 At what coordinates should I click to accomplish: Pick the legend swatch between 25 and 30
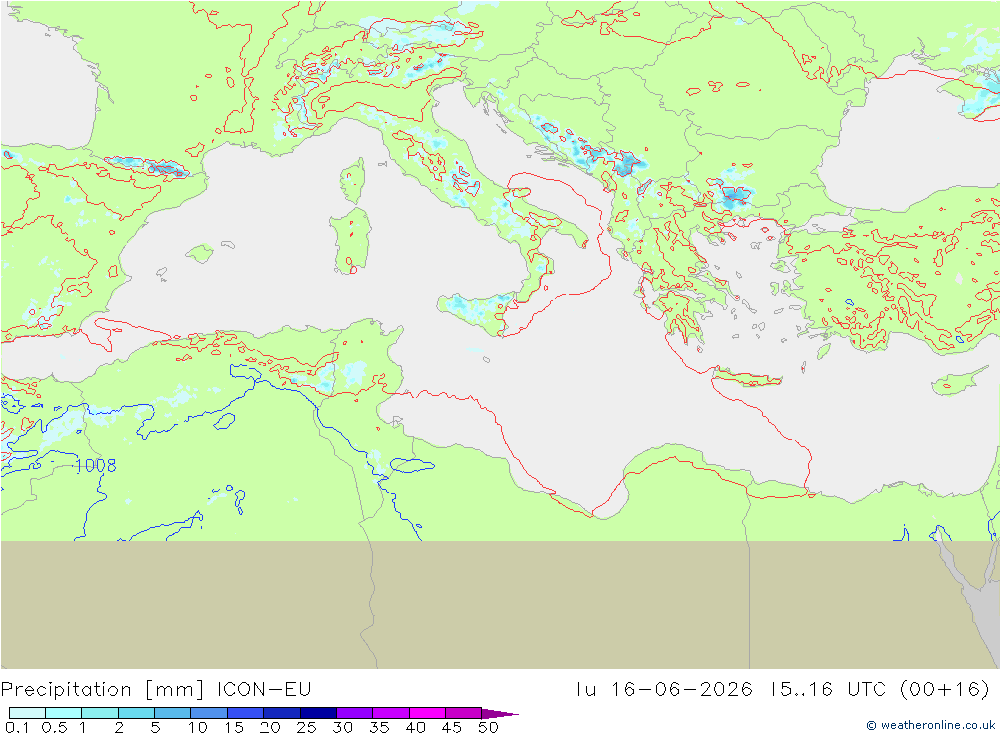click(x=318, y=713)
